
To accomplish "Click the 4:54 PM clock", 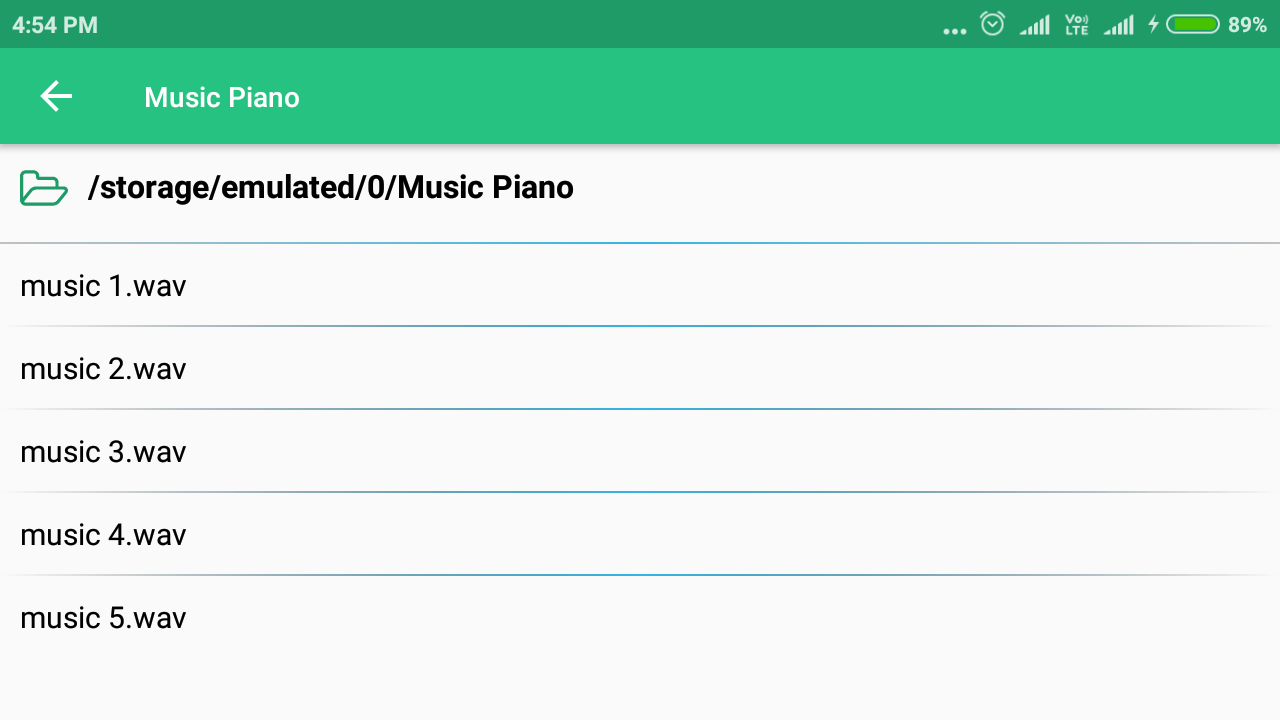I will pos(55,25).
